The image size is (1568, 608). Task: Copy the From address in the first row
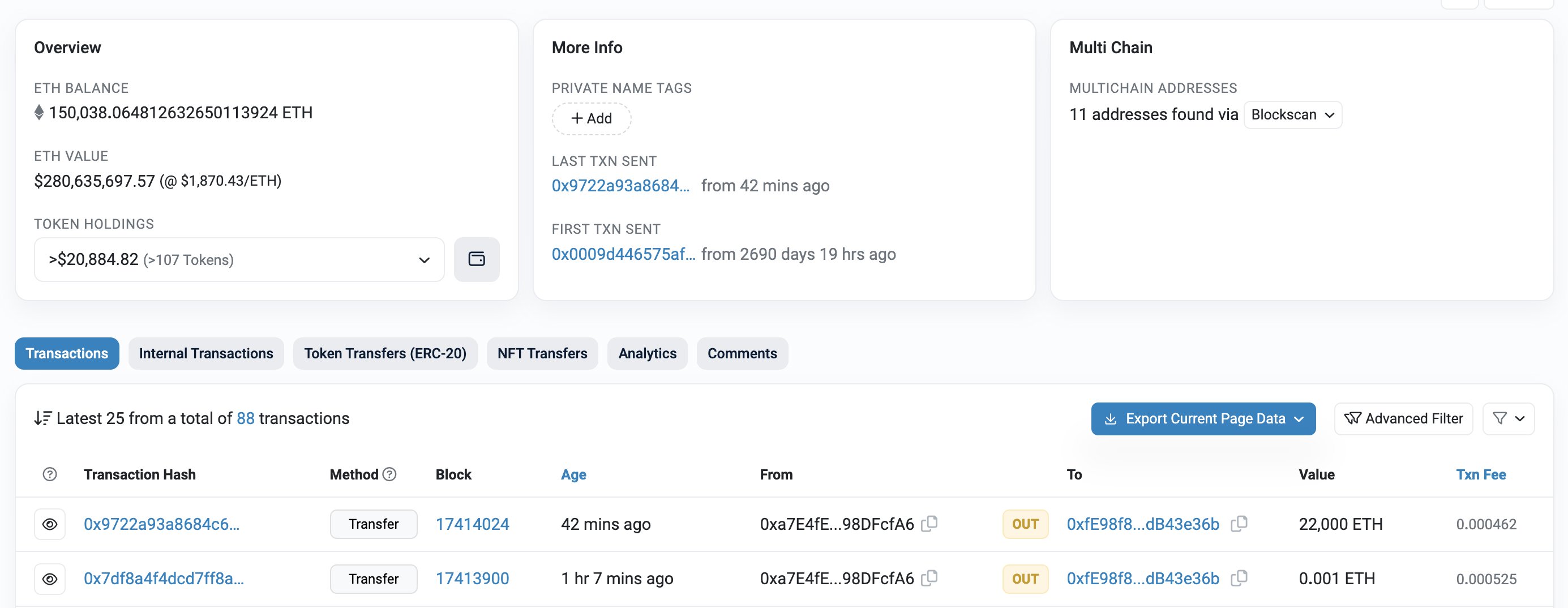tap(929, 524)
